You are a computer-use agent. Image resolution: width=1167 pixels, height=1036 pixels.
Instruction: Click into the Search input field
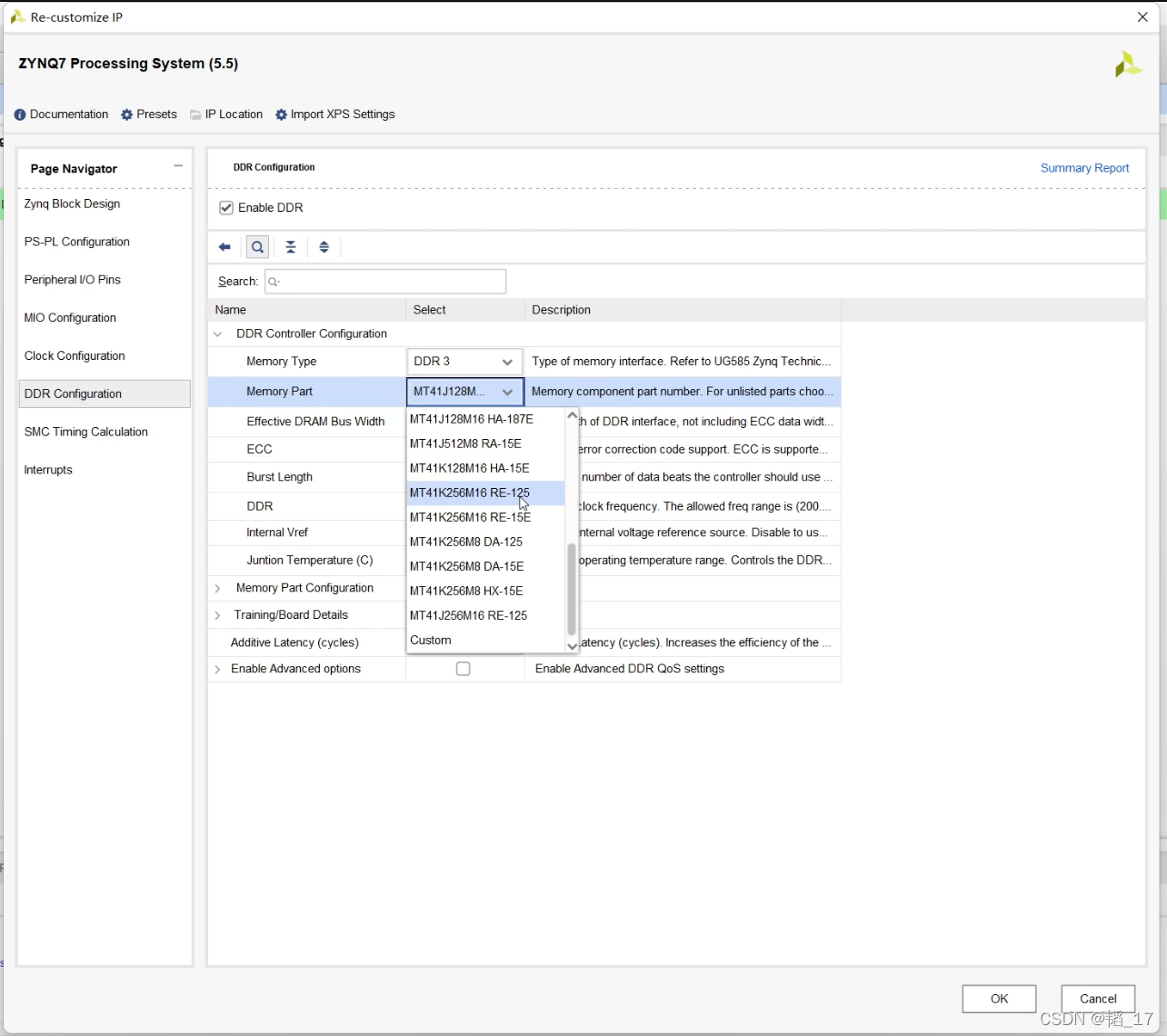point(385,282)
